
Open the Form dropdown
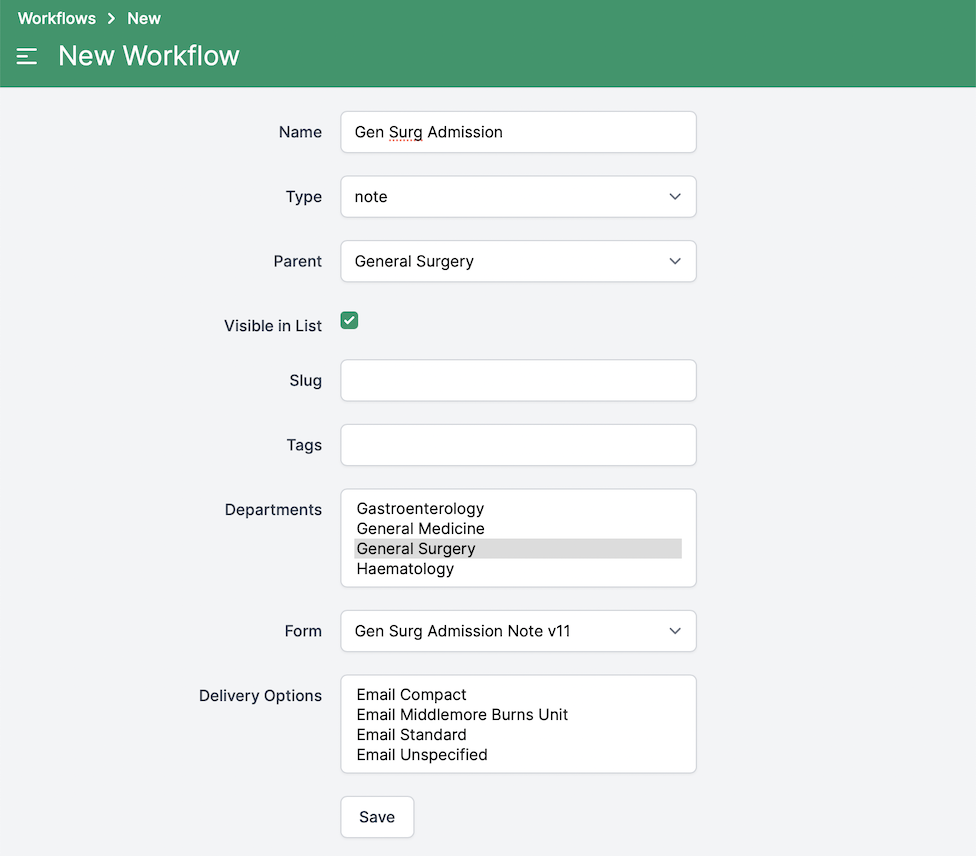(x=518, y=631)
